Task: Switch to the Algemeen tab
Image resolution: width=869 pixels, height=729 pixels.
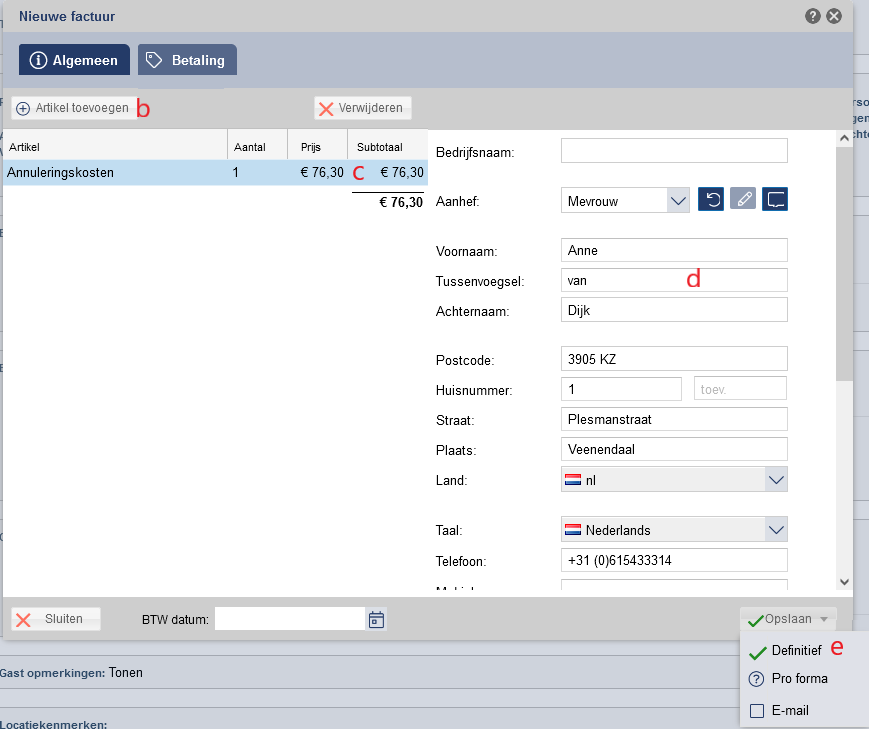Action: click(x=74, y=60)
